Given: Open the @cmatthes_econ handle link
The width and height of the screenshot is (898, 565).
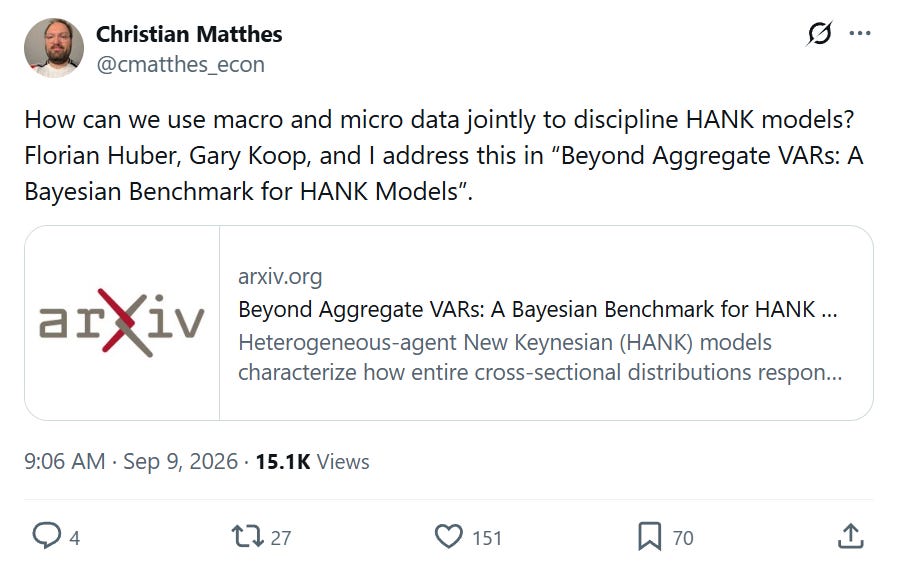Looking at the screenshot, I should [x=180, y=65].
